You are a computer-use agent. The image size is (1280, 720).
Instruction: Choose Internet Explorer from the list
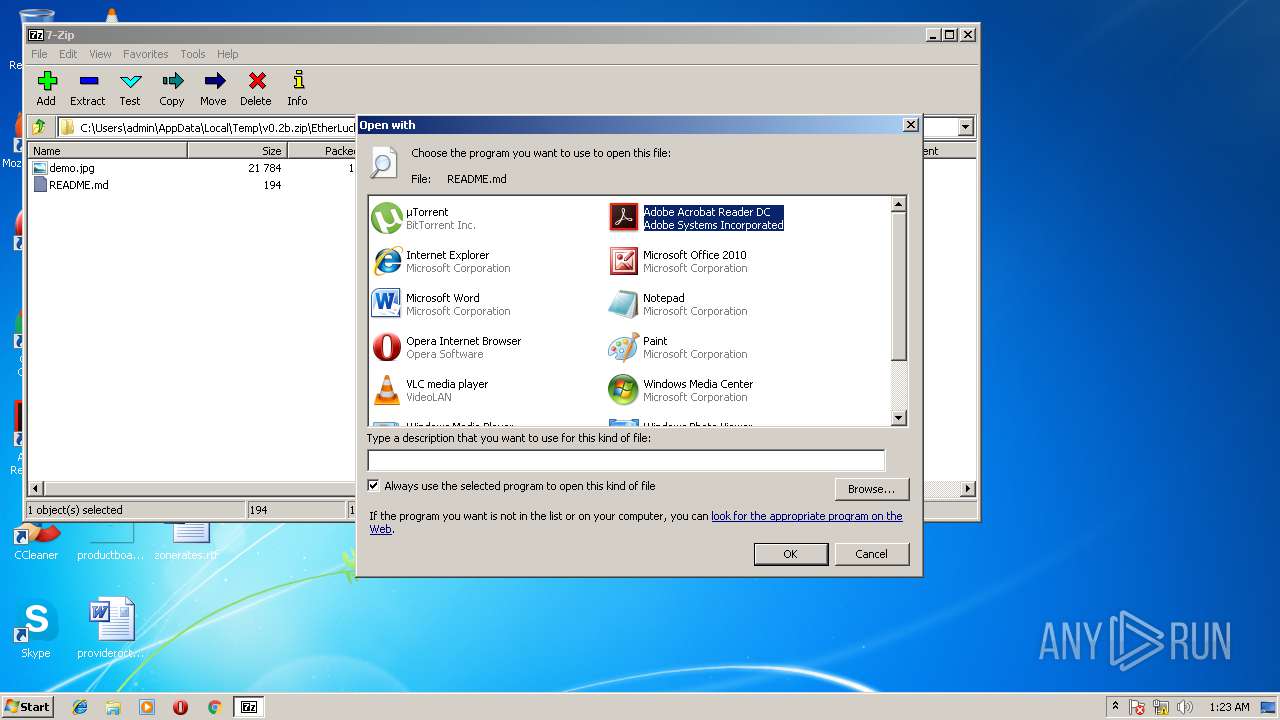click(x=442, y=261)
